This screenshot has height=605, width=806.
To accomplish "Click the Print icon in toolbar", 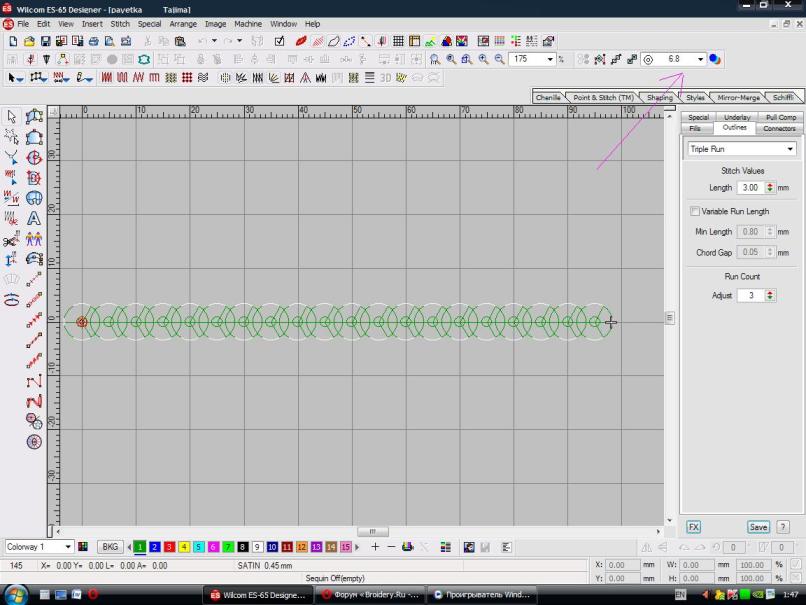I will pyautogui.click(x=93, y=41).
